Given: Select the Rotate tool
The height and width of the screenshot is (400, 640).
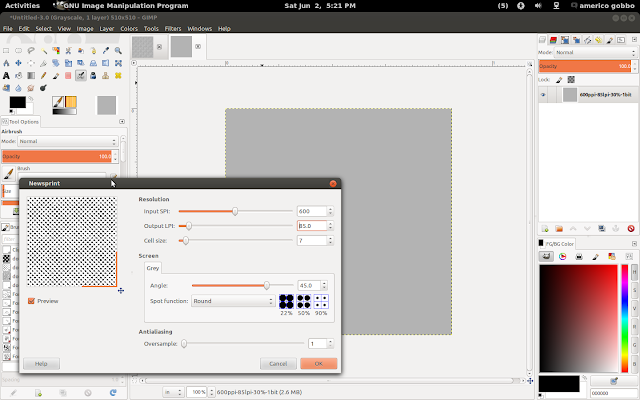Looking at the screenshot, I should (56, 63).
